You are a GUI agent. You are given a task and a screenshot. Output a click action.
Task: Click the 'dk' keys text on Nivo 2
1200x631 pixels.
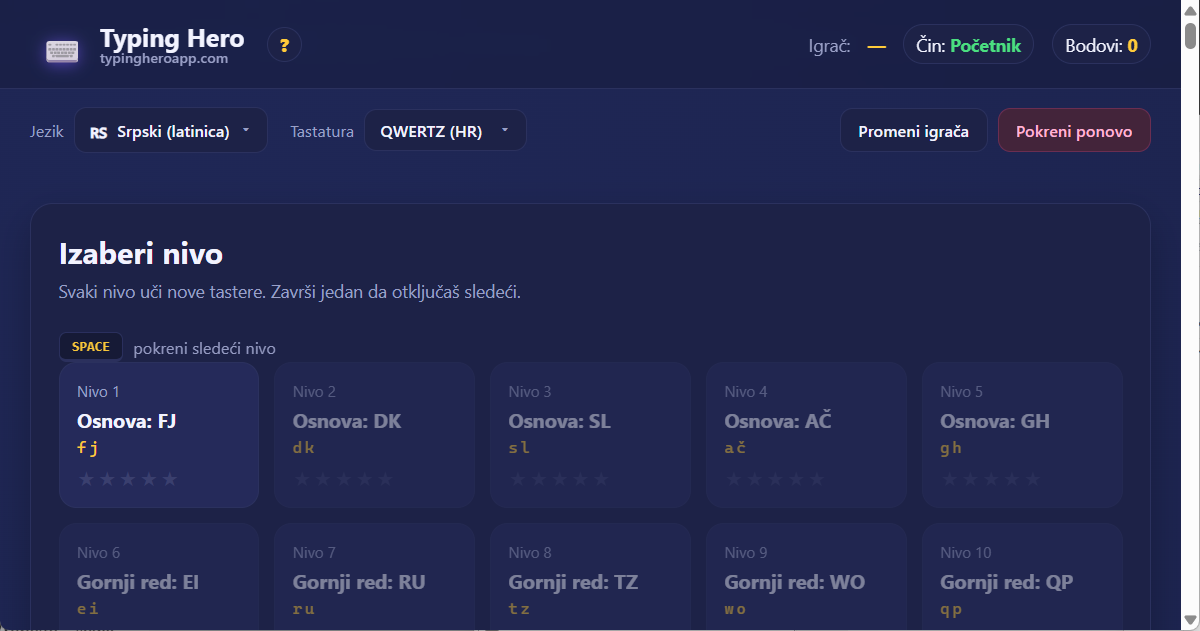click(304, 448)
